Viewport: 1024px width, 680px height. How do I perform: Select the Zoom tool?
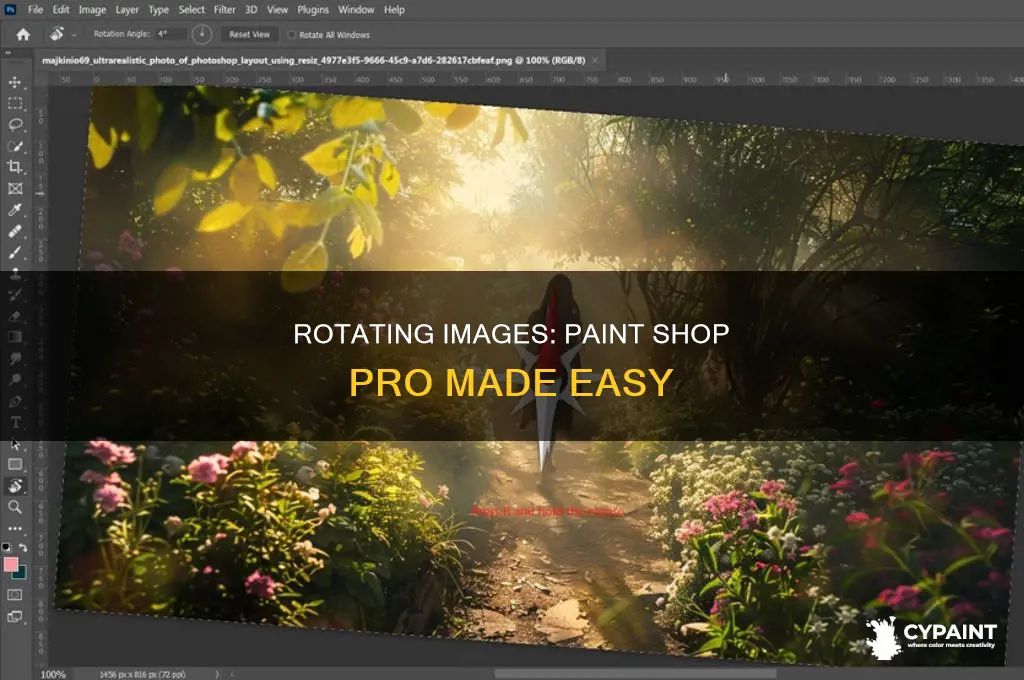coord(14,507)
